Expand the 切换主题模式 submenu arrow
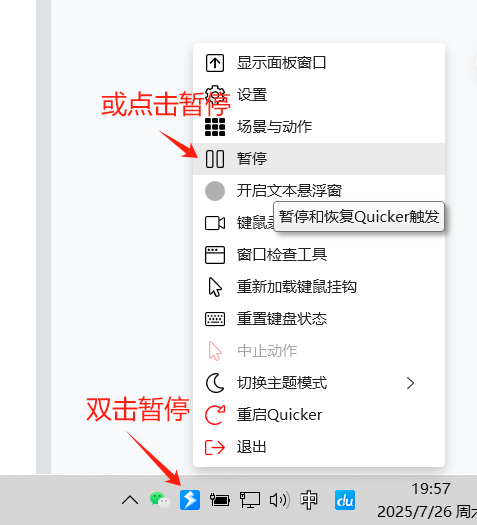 (x=410, y=383)
